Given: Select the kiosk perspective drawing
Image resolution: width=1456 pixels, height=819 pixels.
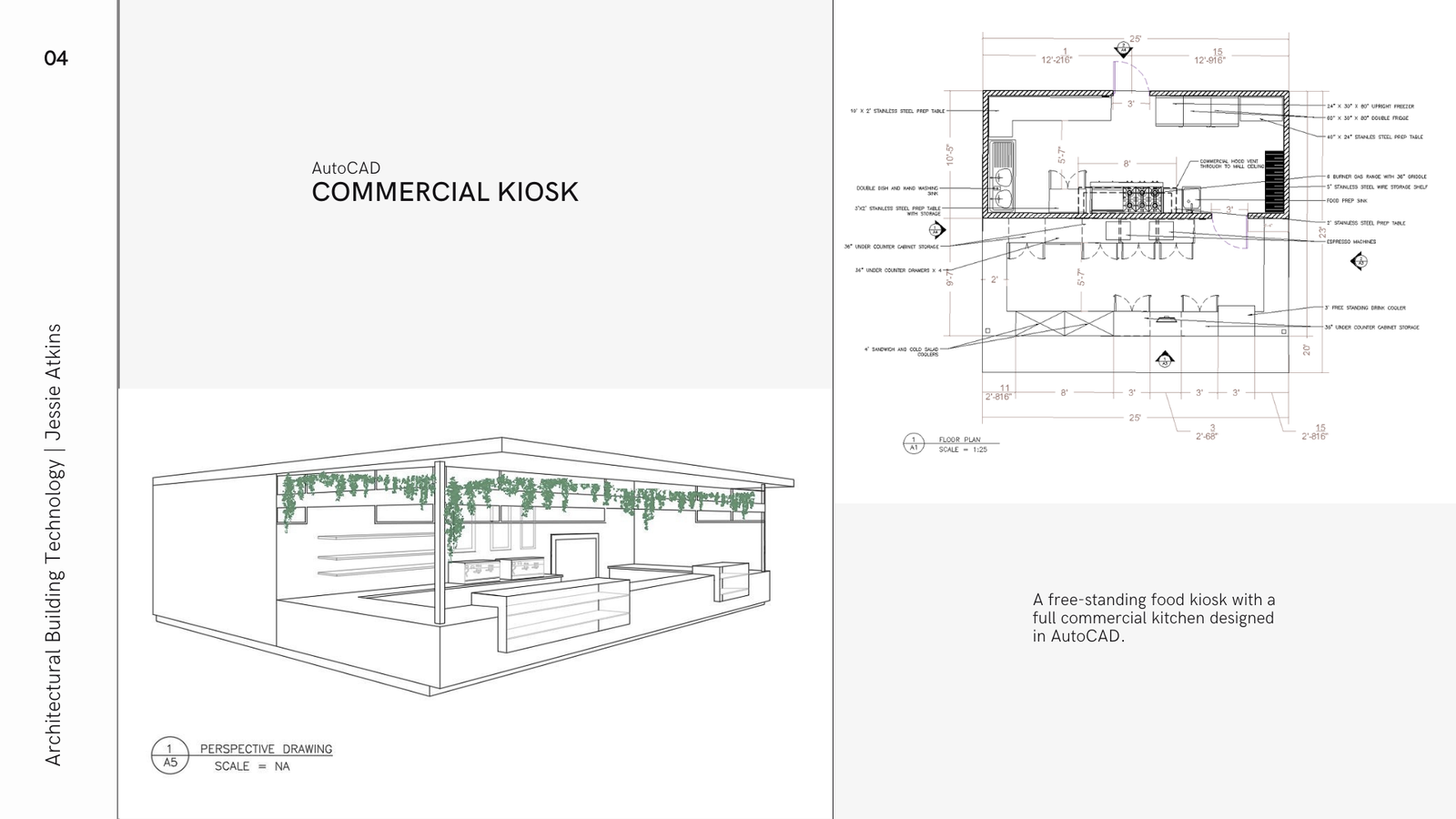Looking at the screenshot, I should click(473, 566).
